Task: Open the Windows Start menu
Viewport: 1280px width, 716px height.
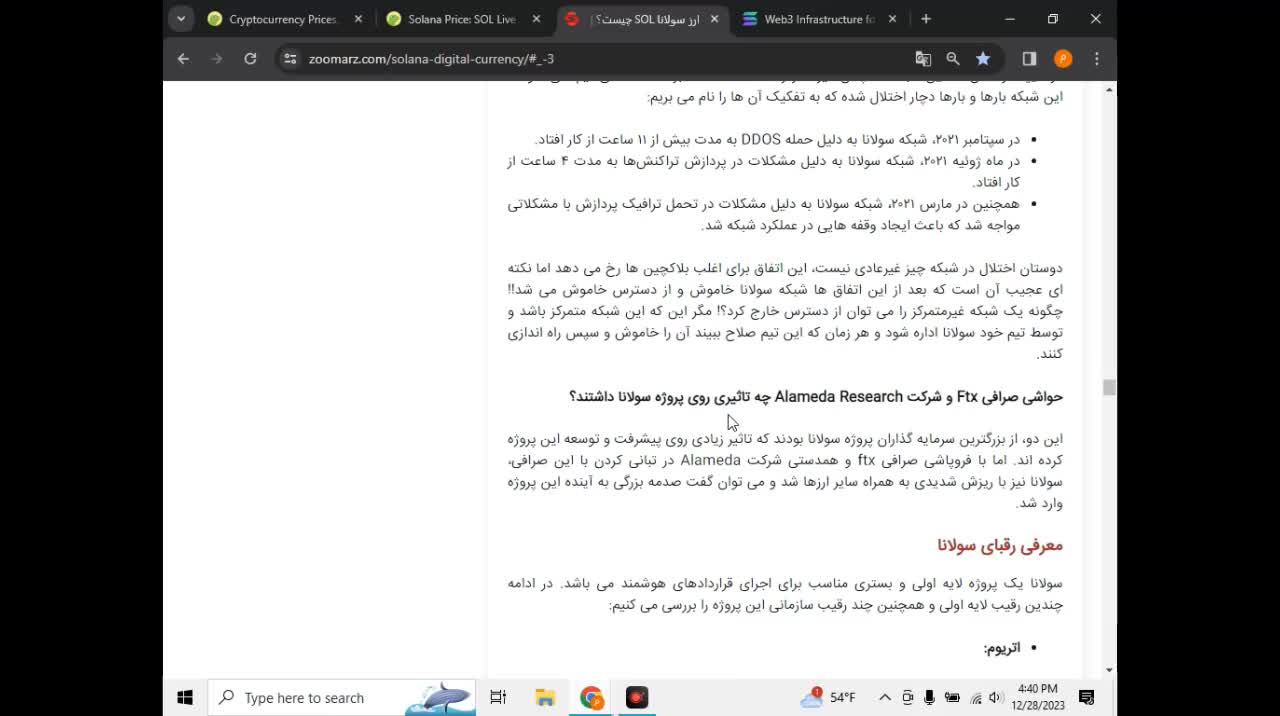Action: [185, 697]
